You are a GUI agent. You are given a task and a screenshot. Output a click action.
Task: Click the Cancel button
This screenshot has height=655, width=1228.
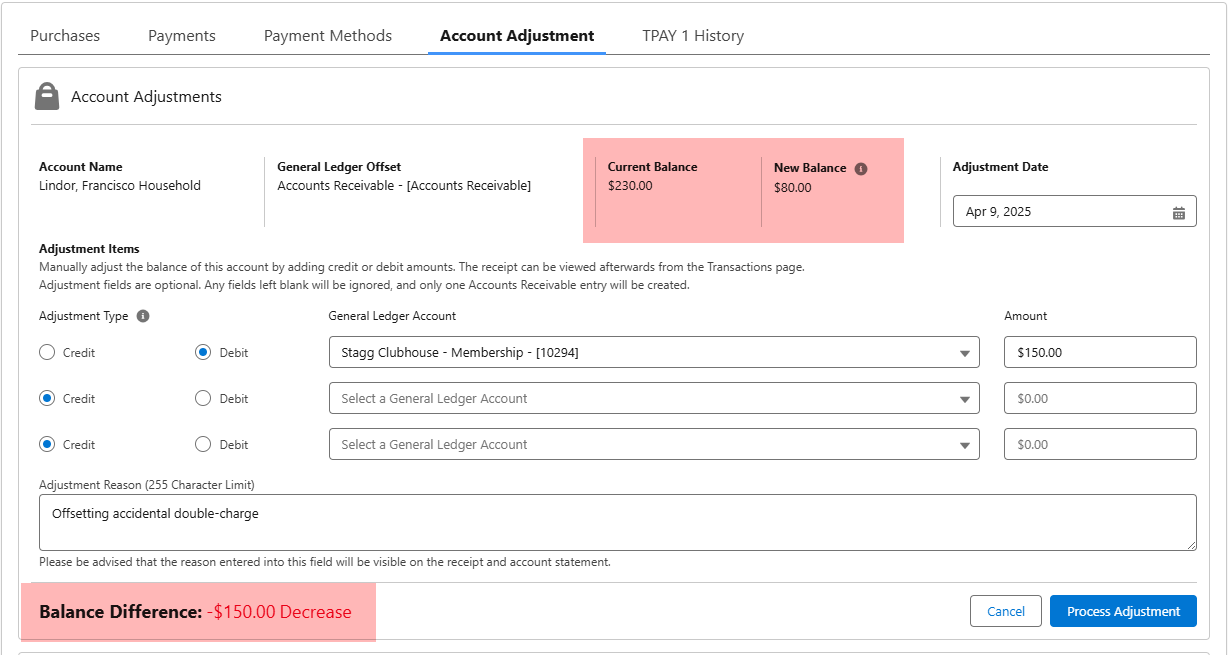coord(1006,611)
